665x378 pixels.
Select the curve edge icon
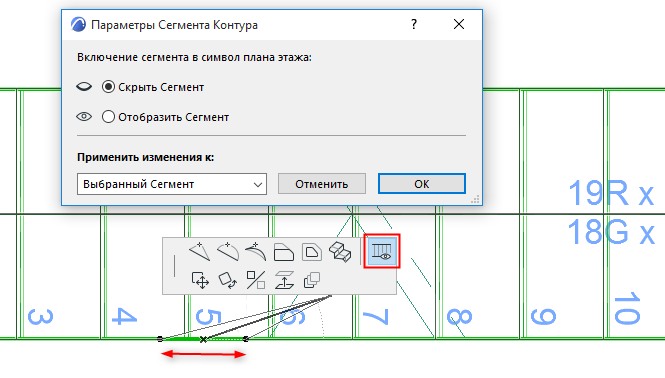228,252
